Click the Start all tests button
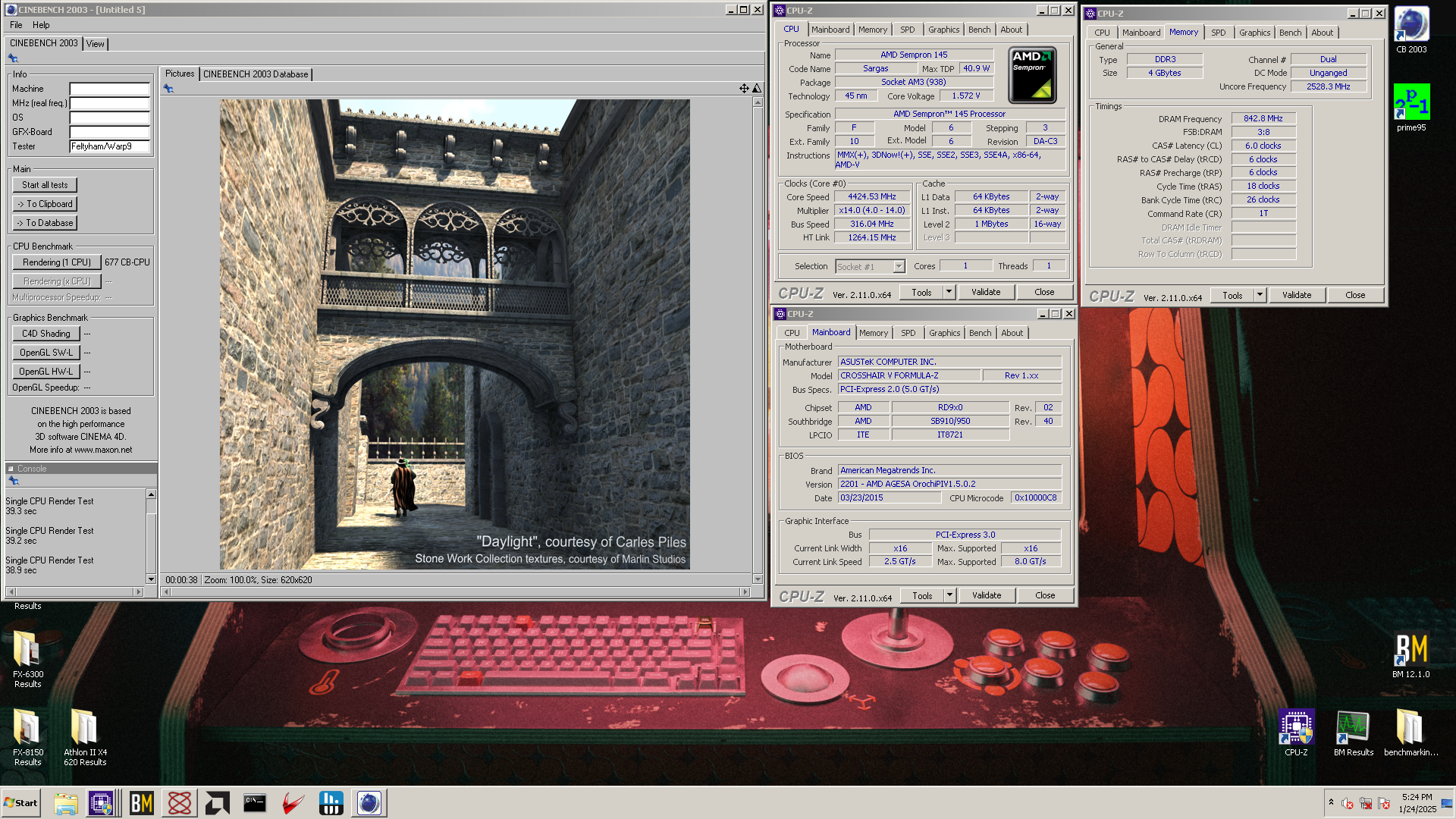This screenshot has height=819, width=1456. pyautogui.click(x=45, y=185)
